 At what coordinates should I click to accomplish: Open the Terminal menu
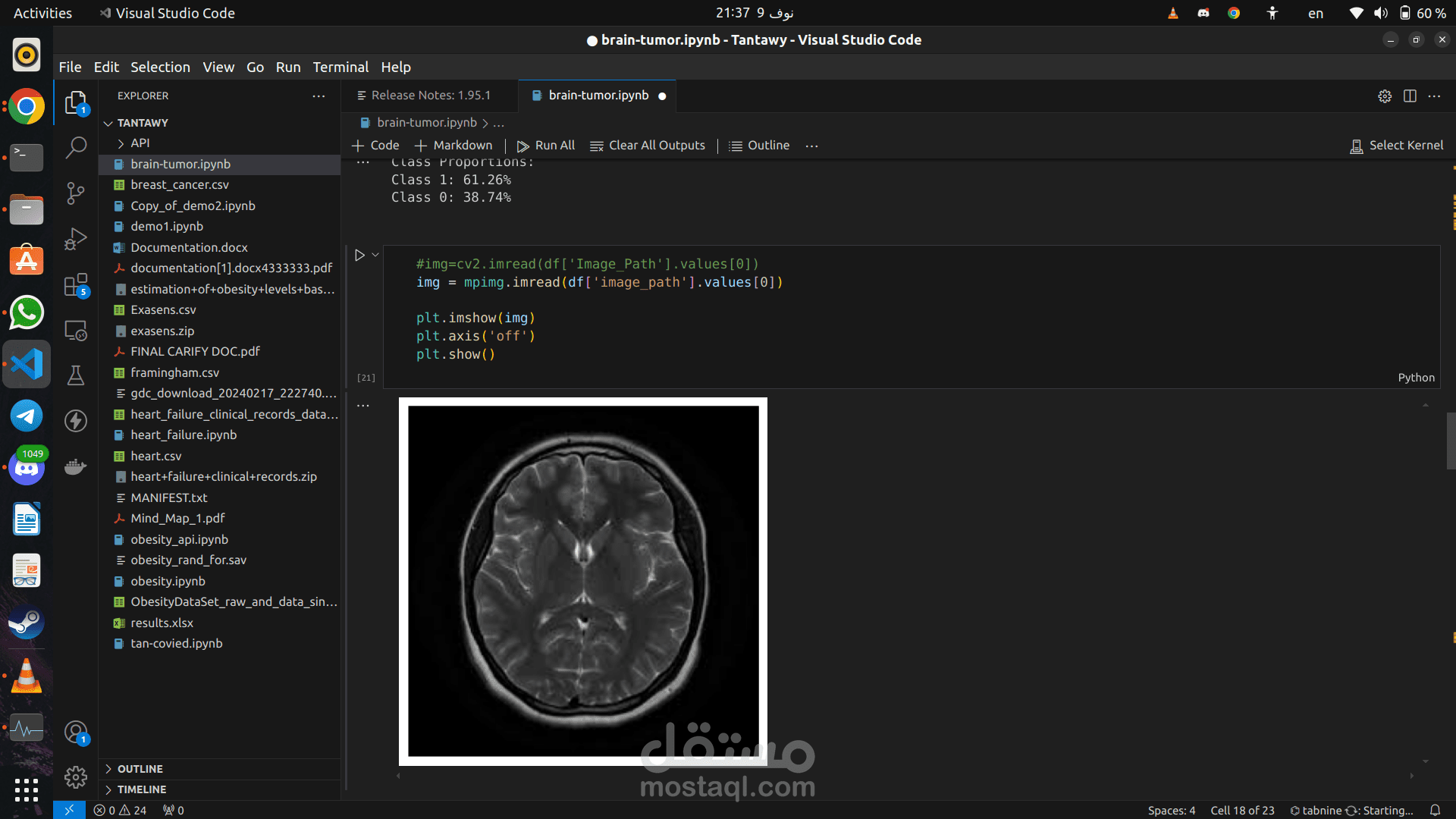340,67
